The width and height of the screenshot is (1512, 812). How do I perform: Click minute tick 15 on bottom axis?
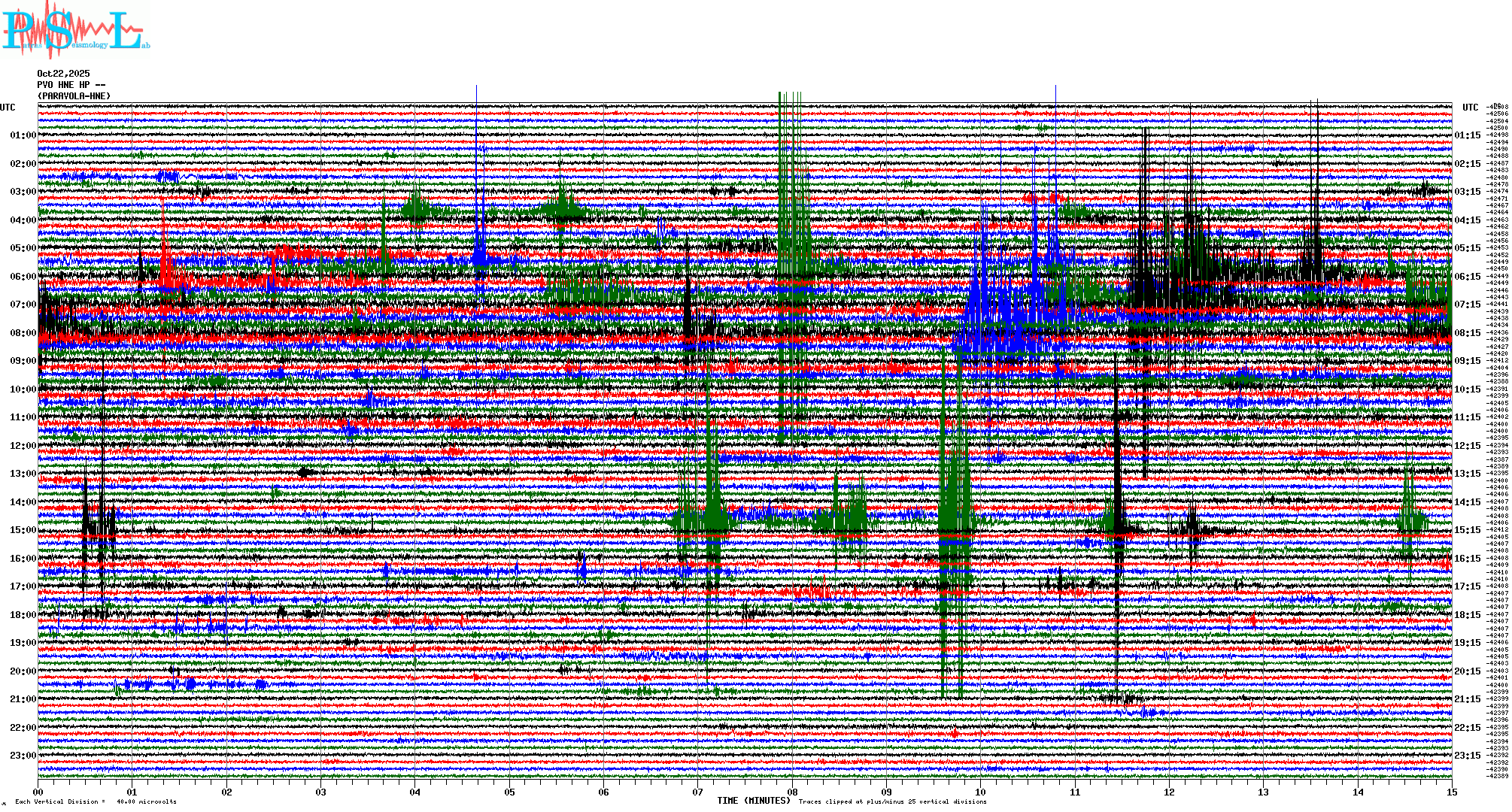(x=1451, y=792)
